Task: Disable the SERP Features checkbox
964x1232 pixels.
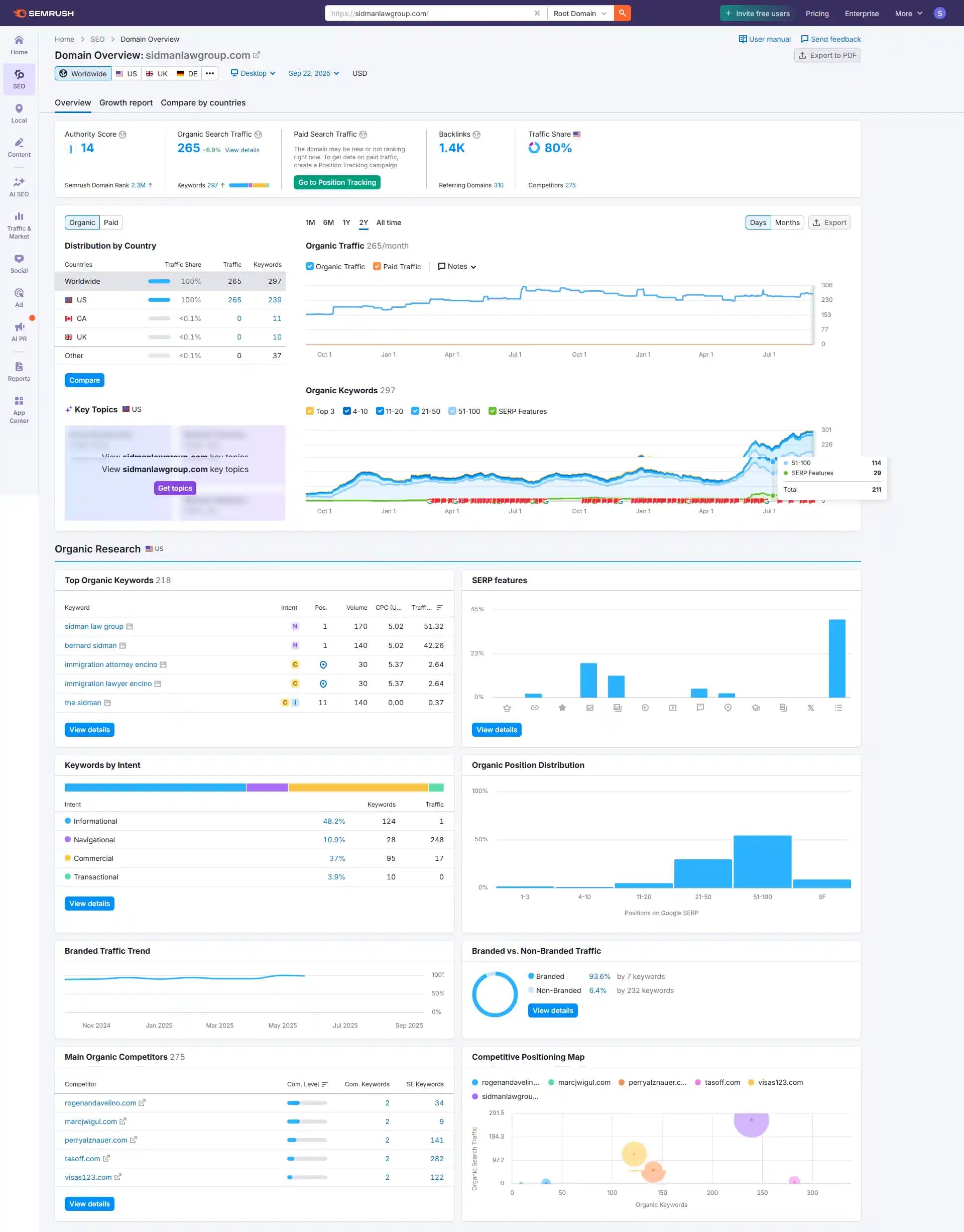Action: click(x=492, y=411)
